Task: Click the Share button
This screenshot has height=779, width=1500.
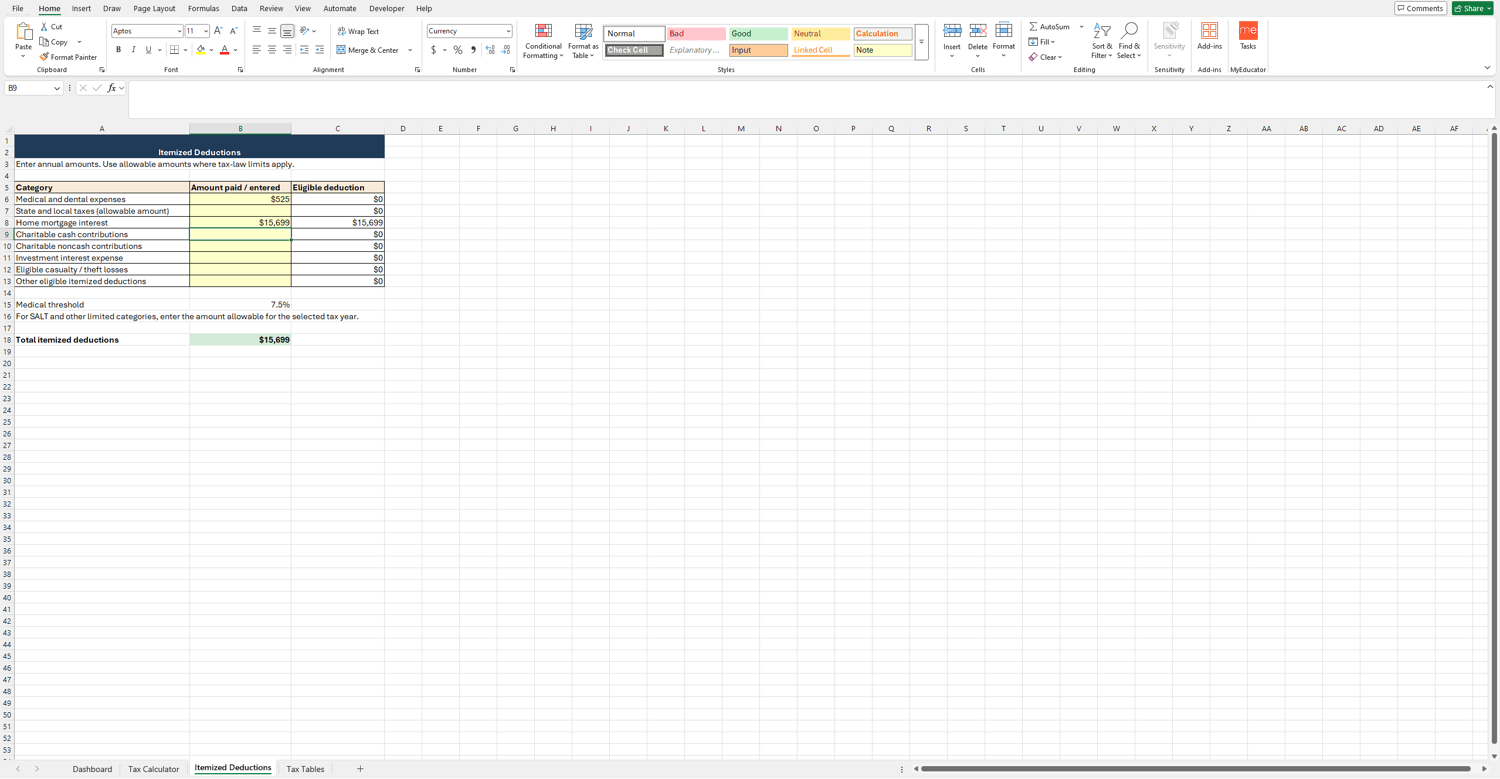Action: pyautogui.click(x=1473, y=8)
